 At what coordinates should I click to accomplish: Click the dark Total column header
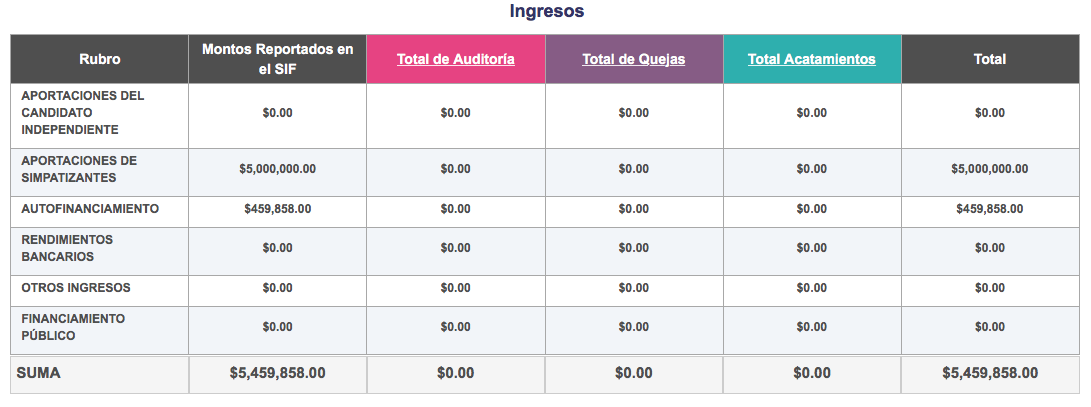point(990,59)
